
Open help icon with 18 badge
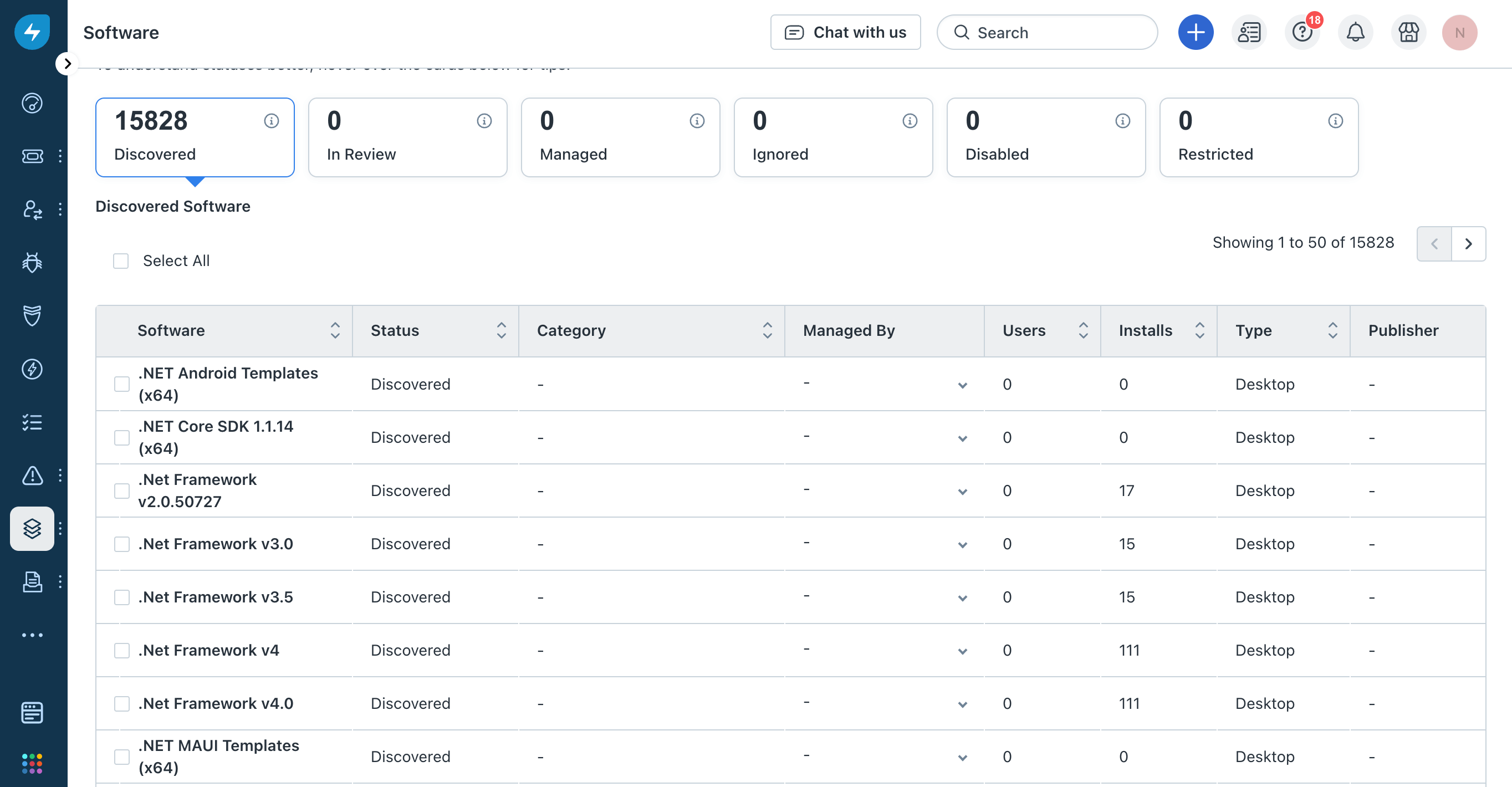point(1302,32)
